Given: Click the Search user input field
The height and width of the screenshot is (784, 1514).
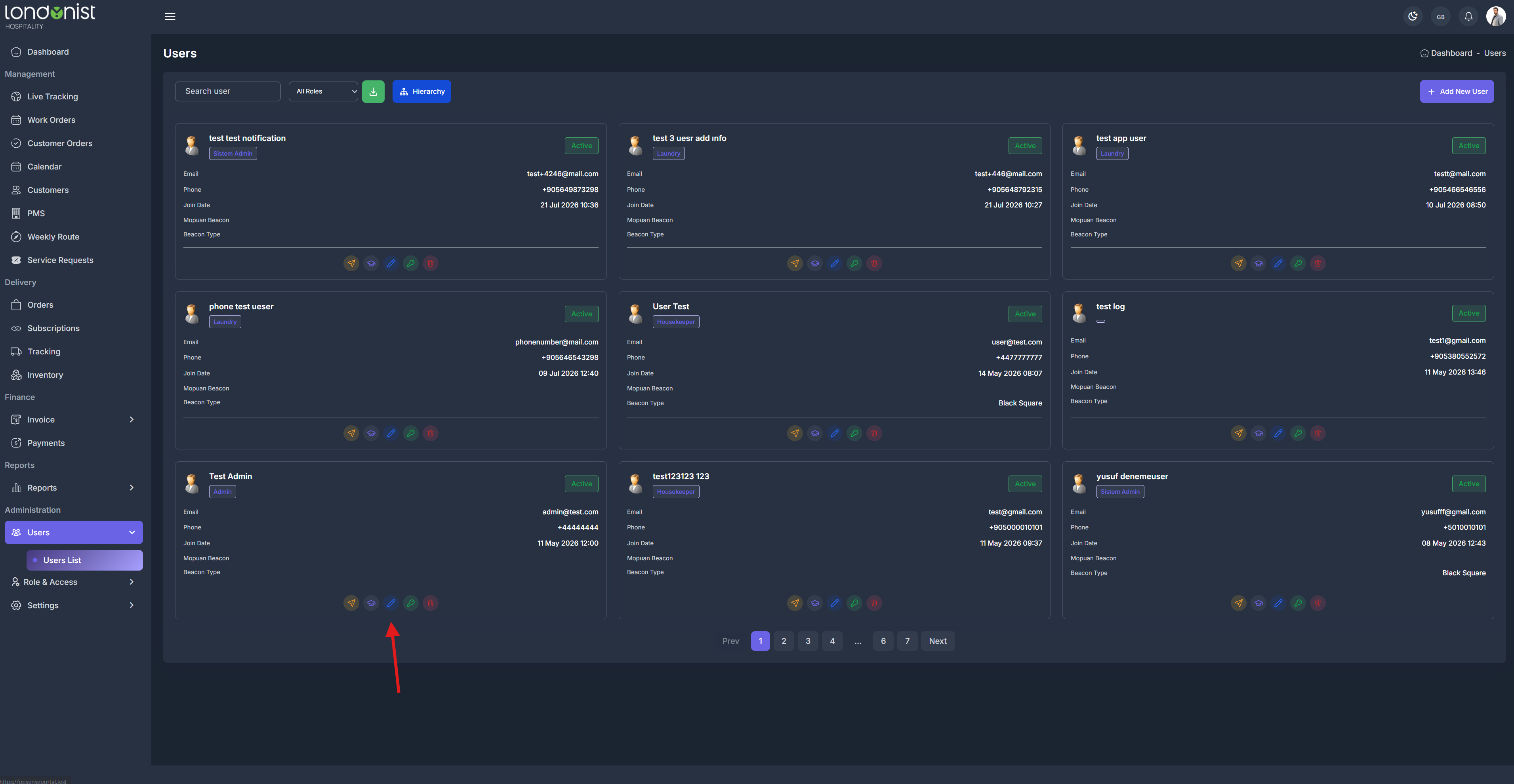Looking at the screenshot, I should 228,91.
